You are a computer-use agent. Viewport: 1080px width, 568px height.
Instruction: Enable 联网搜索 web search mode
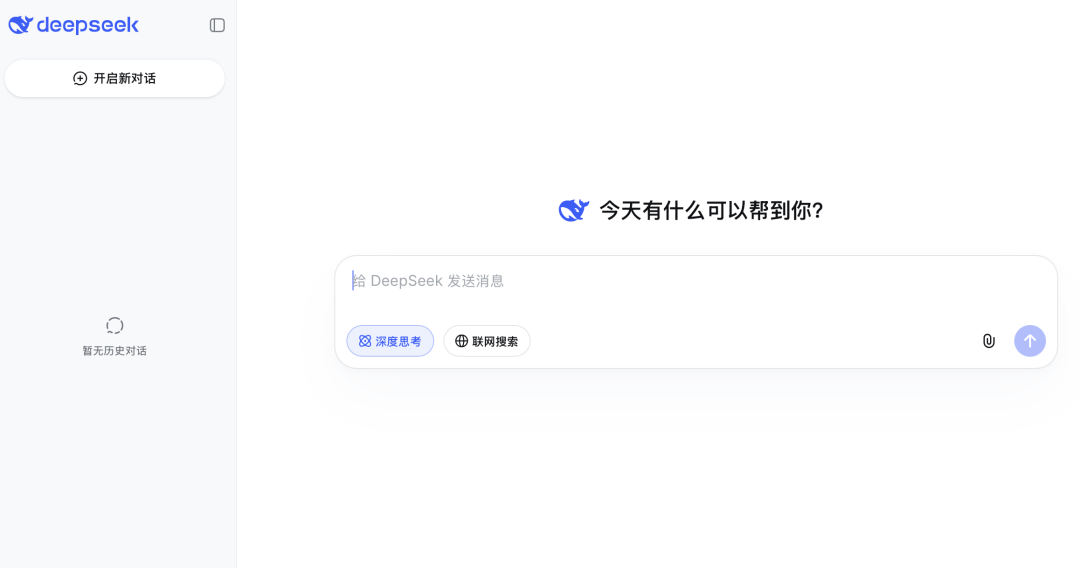coord(486,341)
